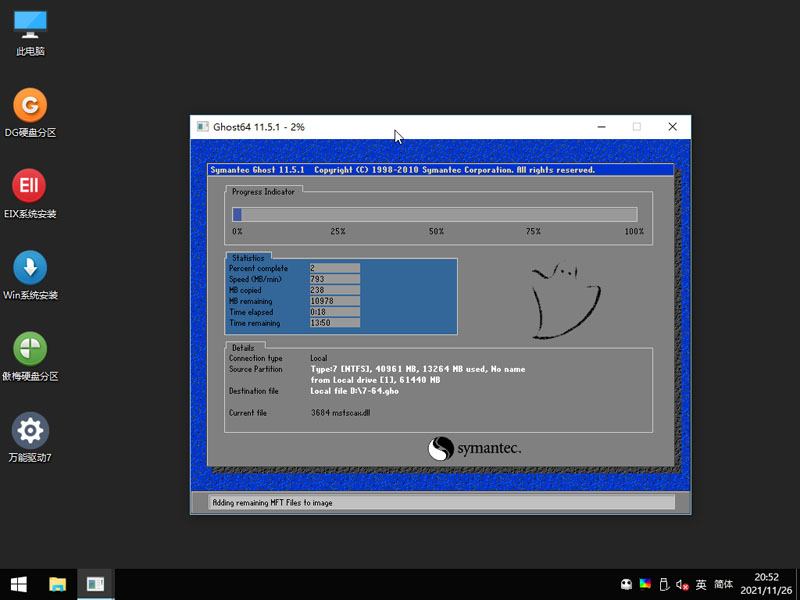This screenshot has width=800, height=600.
Task: Close the Ghost64 window
Action: point(672,127)
